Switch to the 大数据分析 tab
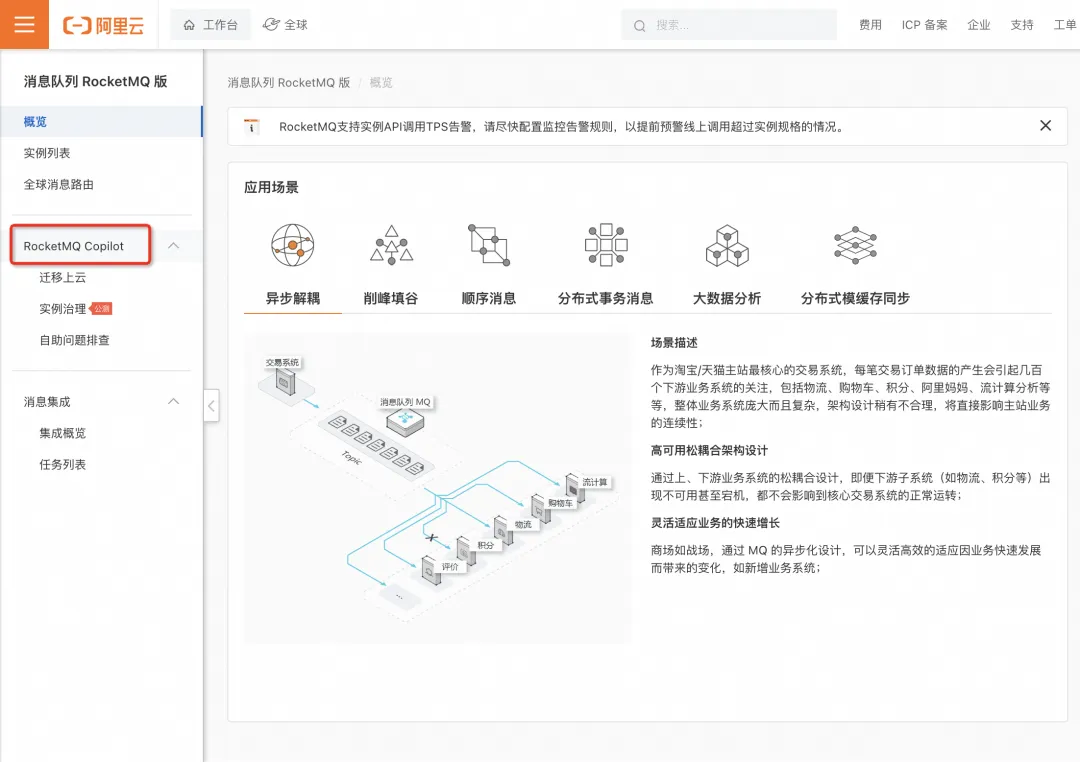 click(x=727, y=298)
